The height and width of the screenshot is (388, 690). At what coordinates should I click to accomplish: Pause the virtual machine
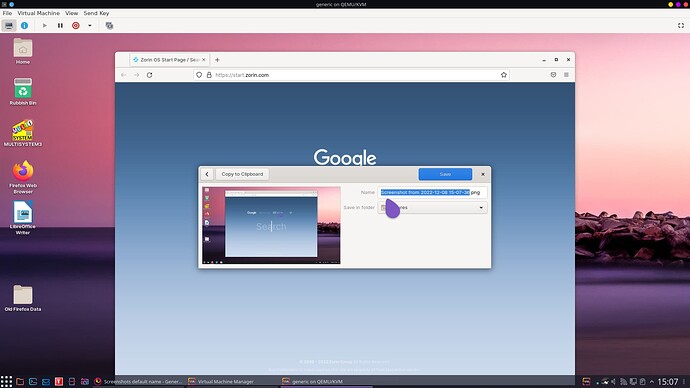(60, 26)
